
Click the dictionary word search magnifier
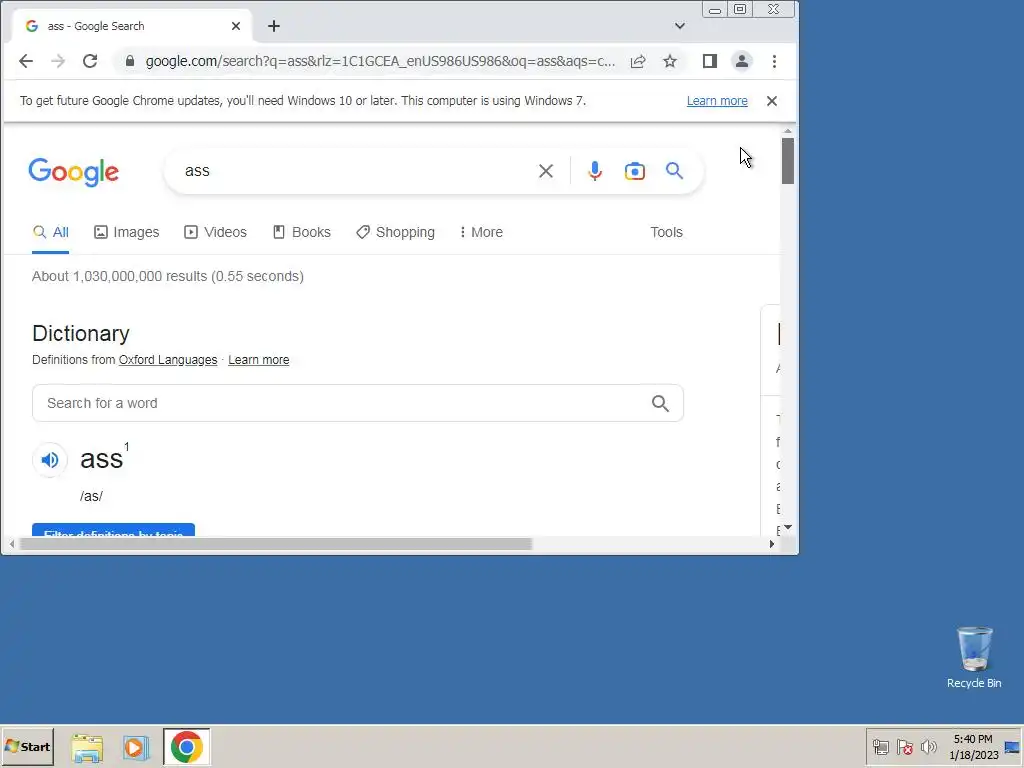pos(660,404)
